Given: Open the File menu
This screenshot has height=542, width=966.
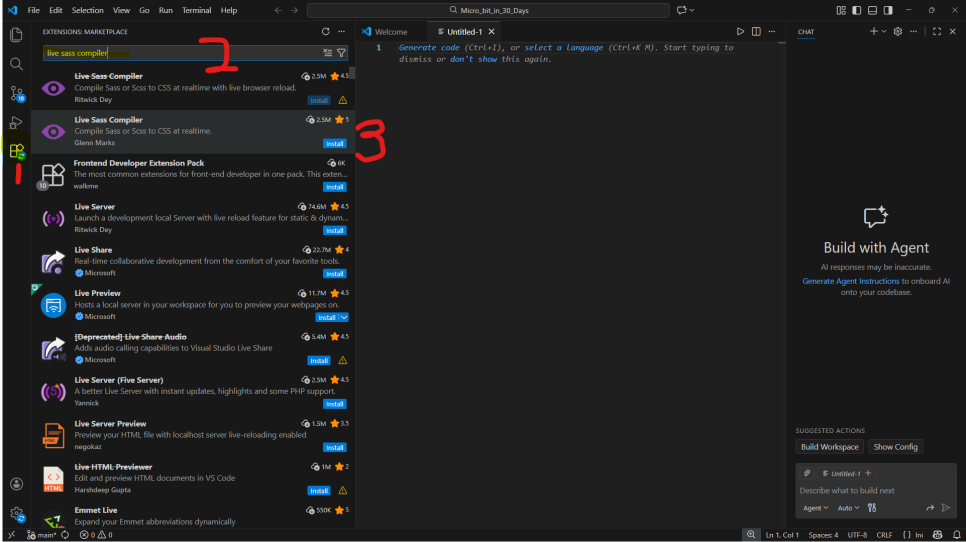Looking at the screenshot, I should (34, 10).
